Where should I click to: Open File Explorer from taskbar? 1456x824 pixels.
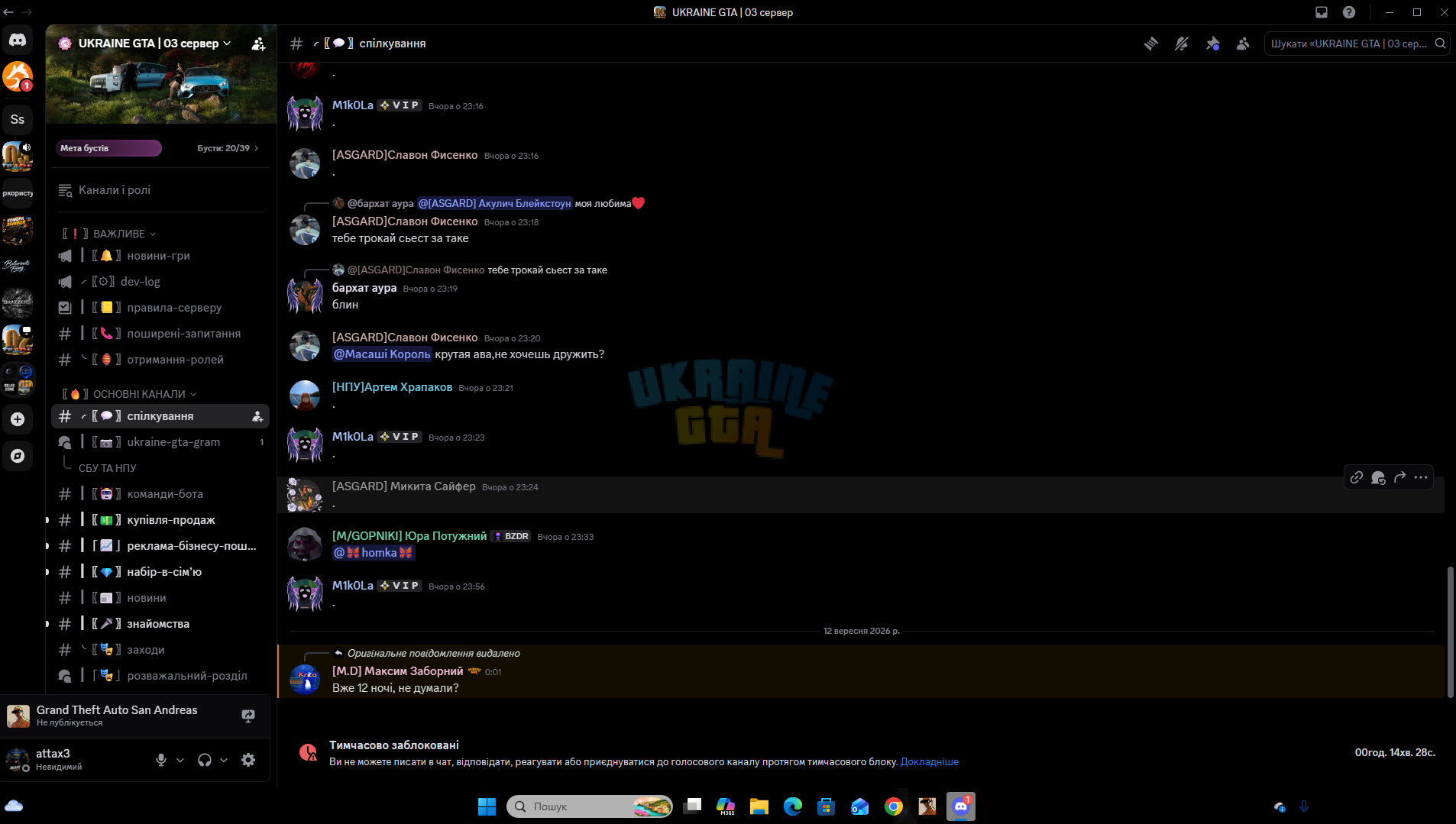click(x=759, y=806)
